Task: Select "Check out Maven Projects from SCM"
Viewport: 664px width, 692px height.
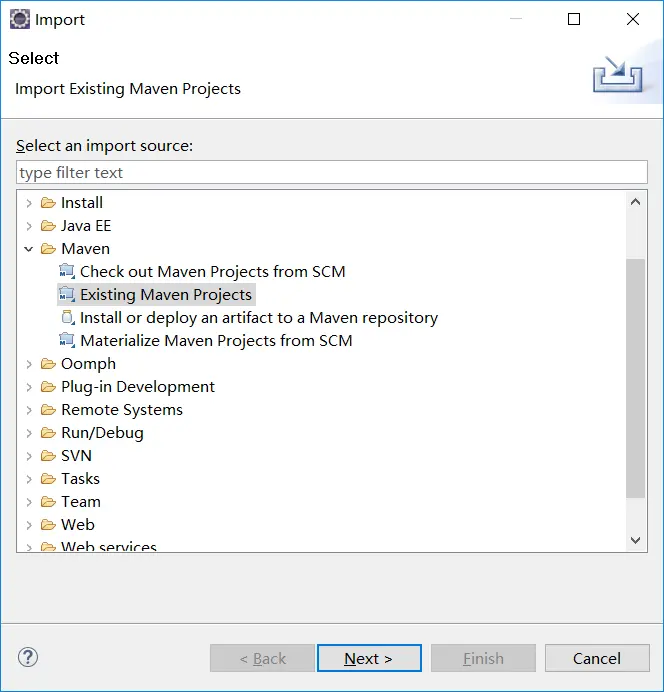Action: coord(212,271)
